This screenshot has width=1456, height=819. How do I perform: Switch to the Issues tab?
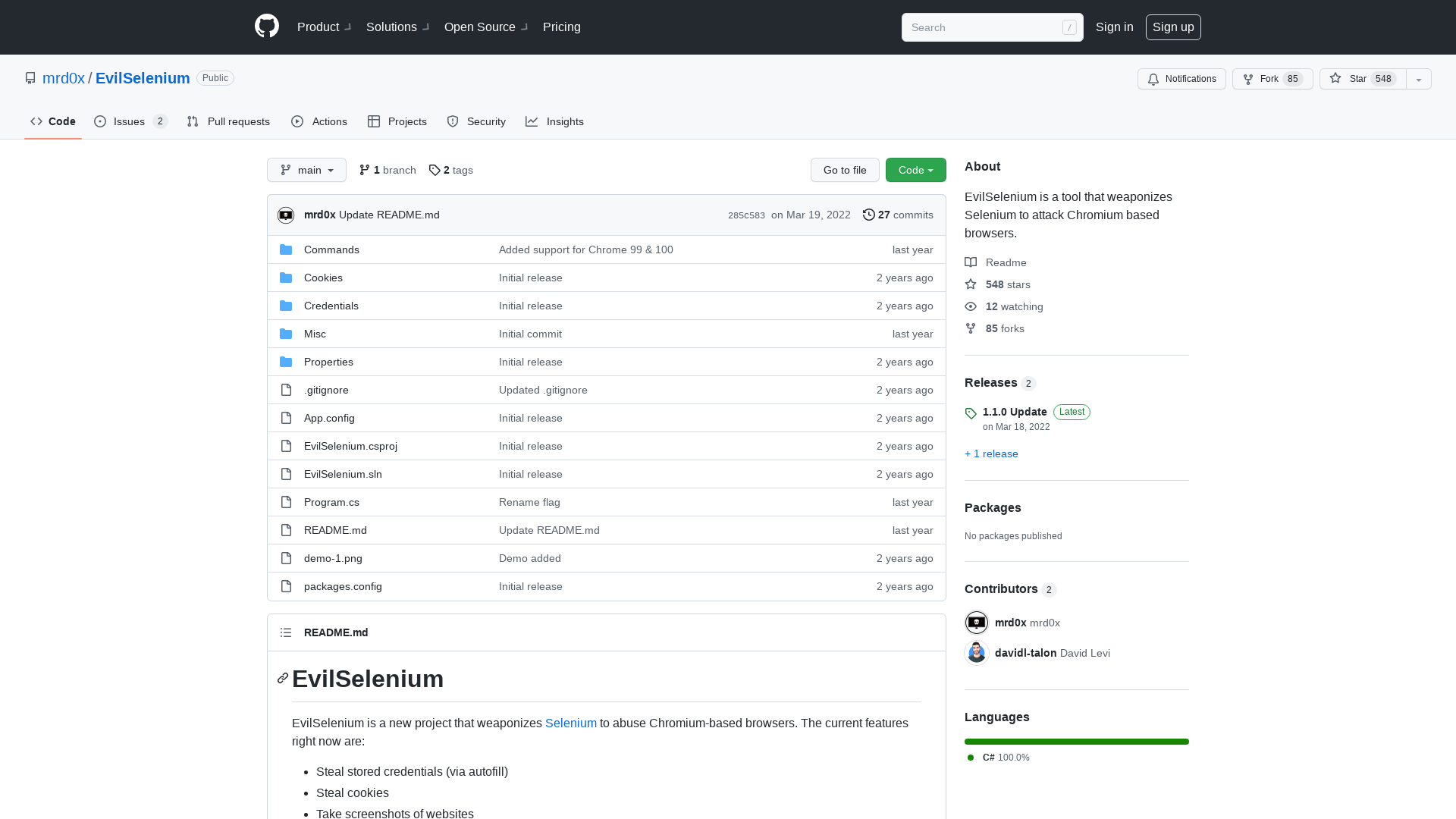[130, 121]
